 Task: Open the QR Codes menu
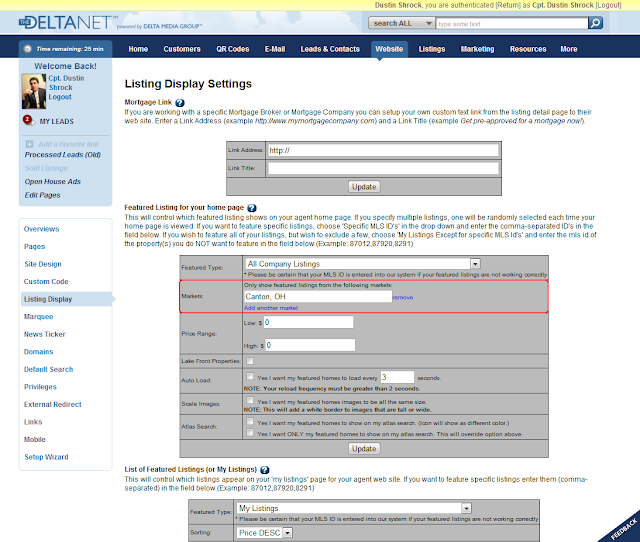pyautogui.click(x=233, y=49)
